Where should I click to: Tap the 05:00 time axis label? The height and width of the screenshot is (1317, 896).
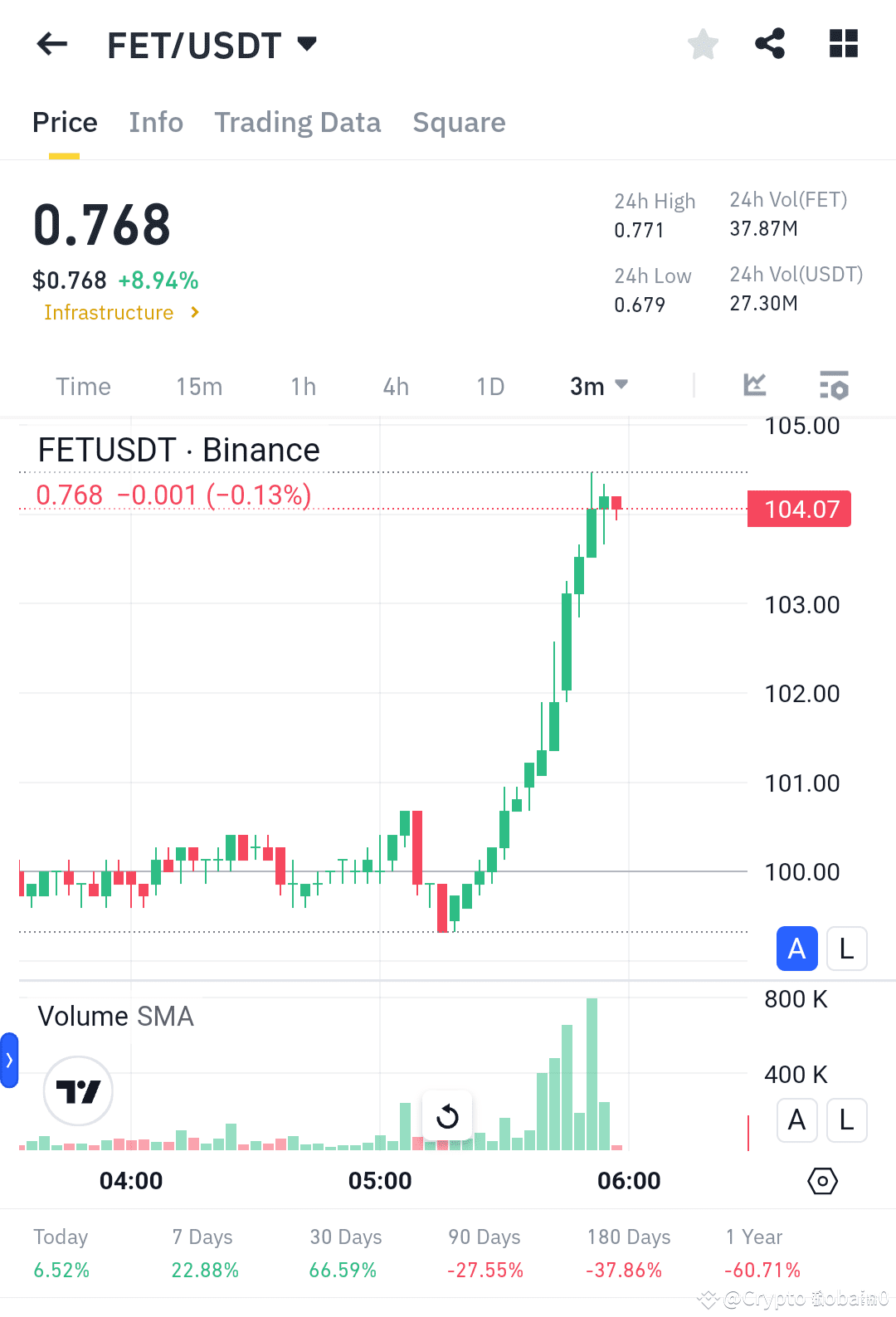click(380, 1181)
